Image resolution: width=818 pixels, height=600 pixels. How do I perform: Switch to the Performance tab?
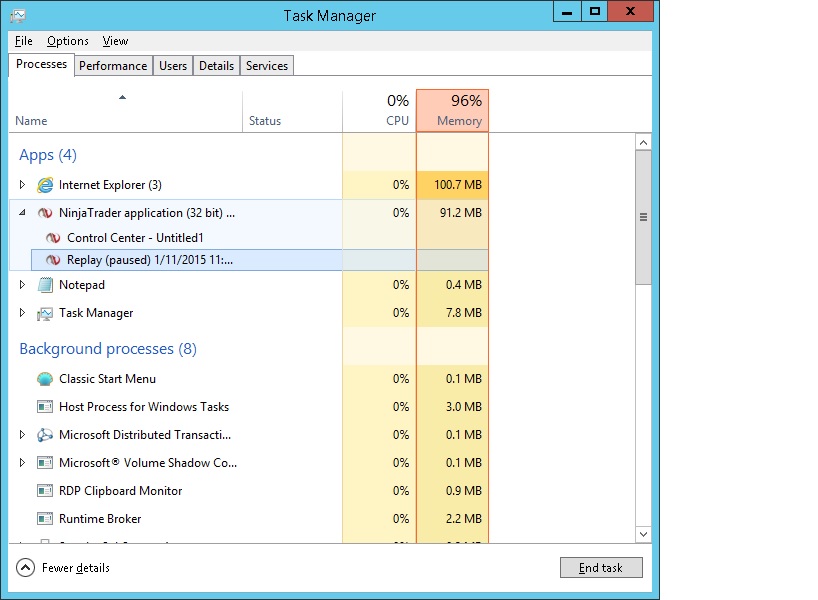pos(113,66)
